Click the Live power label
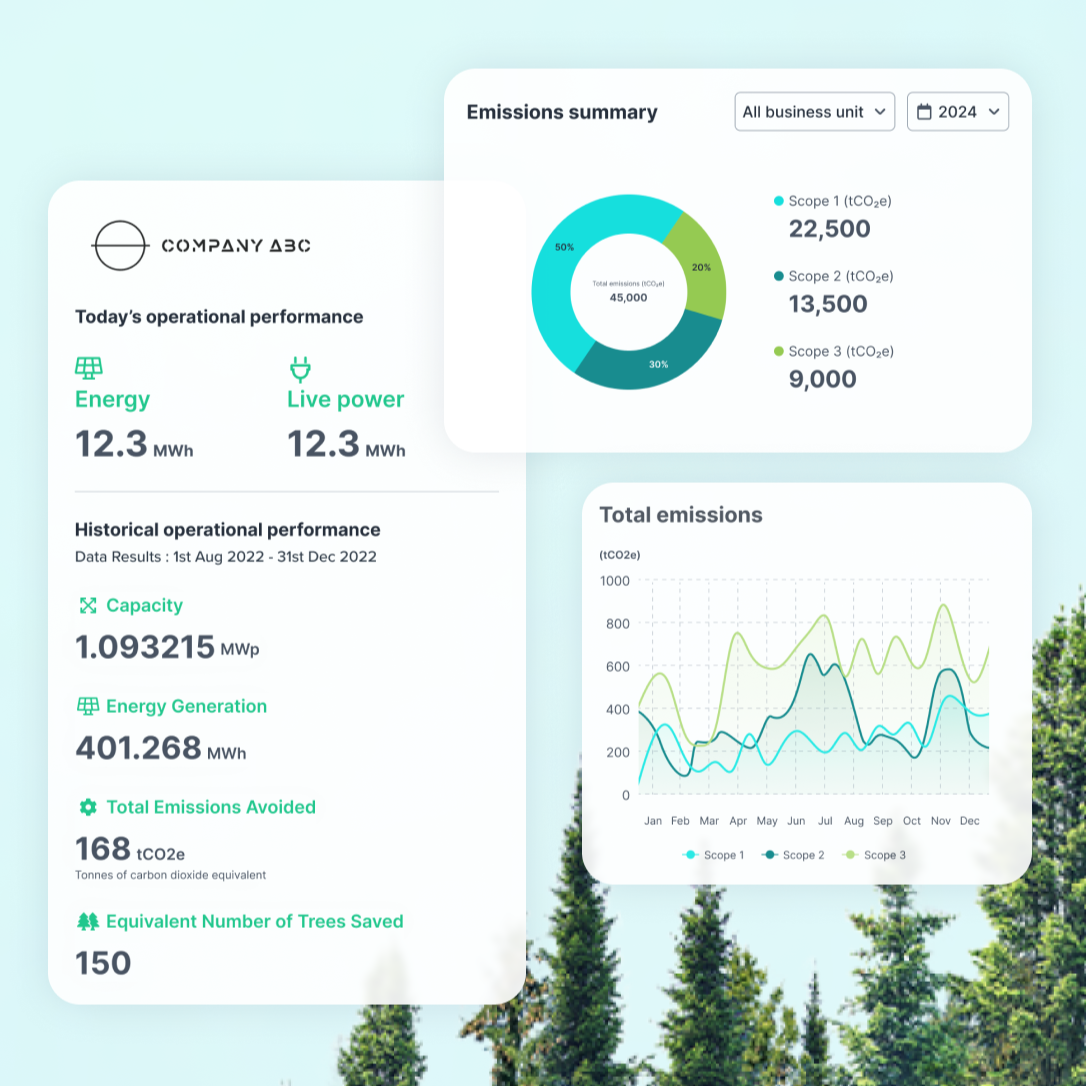Viewport: 1086px width, 1086px height. pyautogui.click(x=346, y=399)
